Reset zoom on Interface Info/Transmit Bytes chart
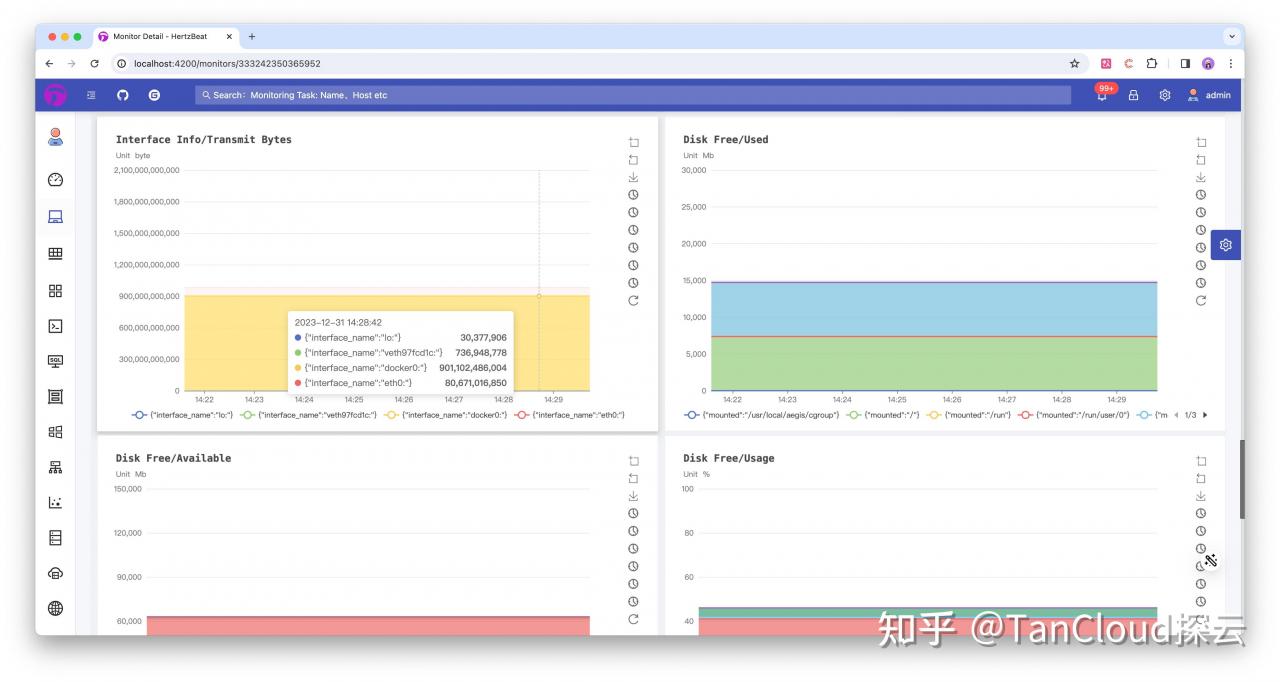 (633, 160)
